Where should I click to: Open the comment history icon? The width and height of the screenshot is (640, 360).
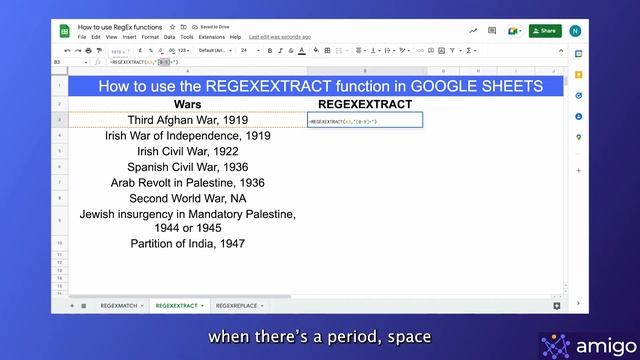click(x=492, y=31)
